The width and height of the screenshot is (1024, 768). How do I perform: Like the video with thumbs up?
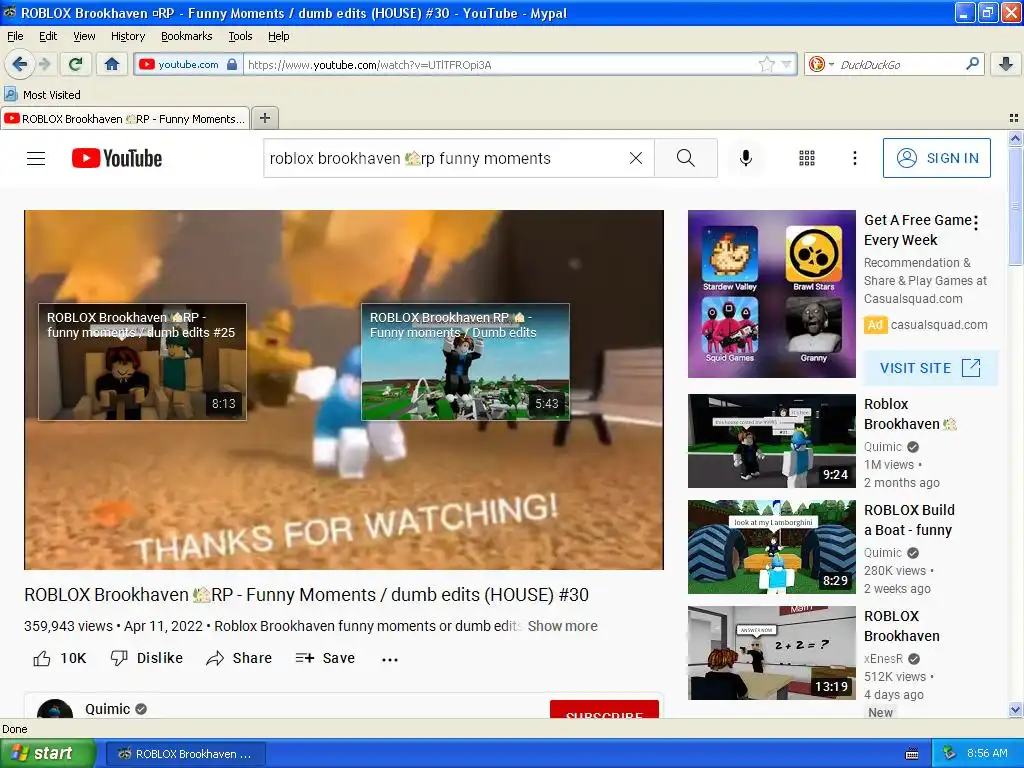[59, 658]
